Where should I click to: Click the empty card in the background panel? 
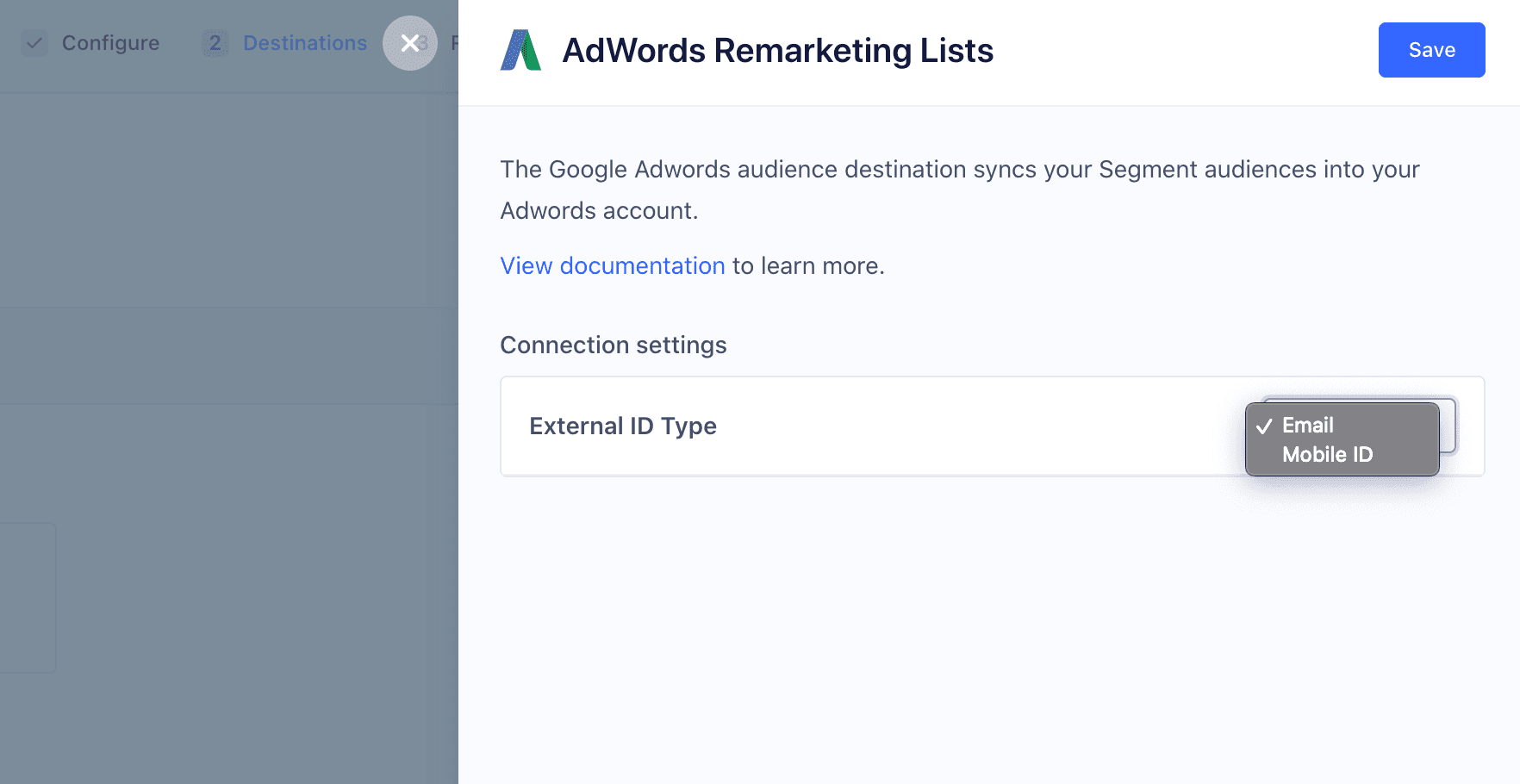coord(26,597)
